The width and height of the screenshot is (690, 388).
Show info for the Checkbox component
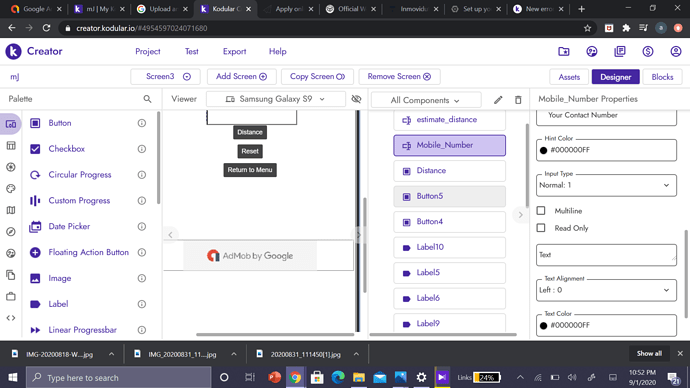point(142,149)
